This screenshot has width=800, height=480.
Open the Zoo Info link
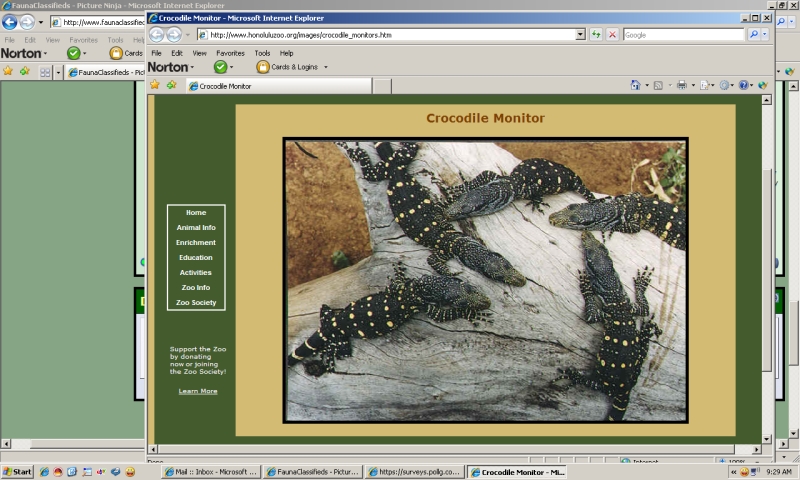[196, 287]
